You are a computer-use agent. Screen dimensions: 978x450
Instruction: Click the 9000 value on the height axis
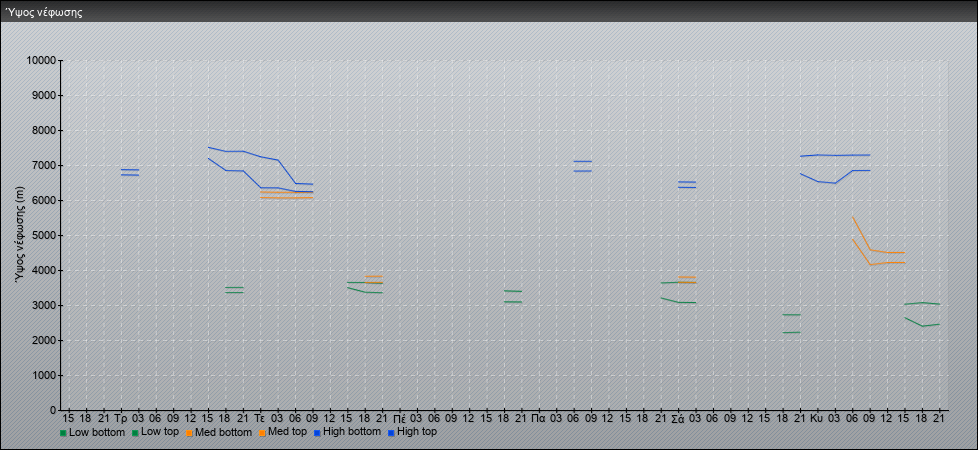pyautogui.click(x=44, y=95)
